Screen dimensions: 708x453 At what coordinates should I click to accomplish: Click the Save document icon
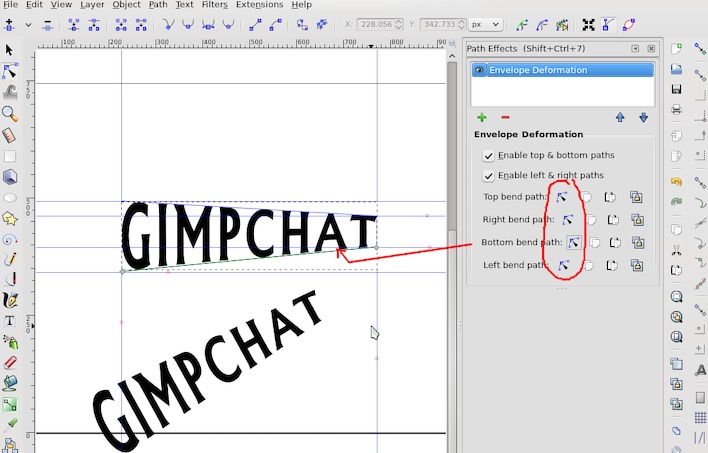tap(676, 89)
